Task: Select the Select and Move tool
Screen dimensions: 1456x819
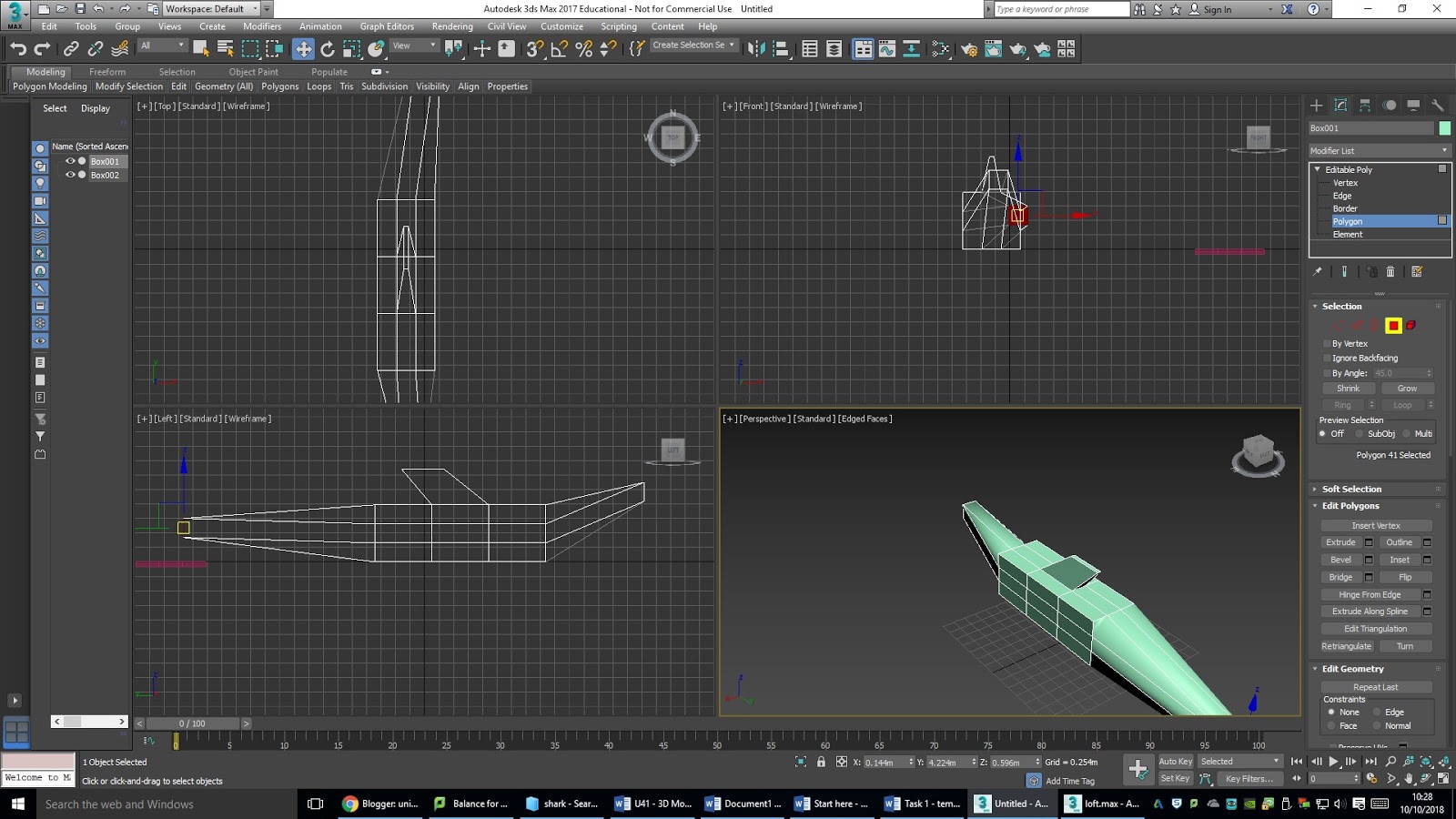Action: click(303, 49)
